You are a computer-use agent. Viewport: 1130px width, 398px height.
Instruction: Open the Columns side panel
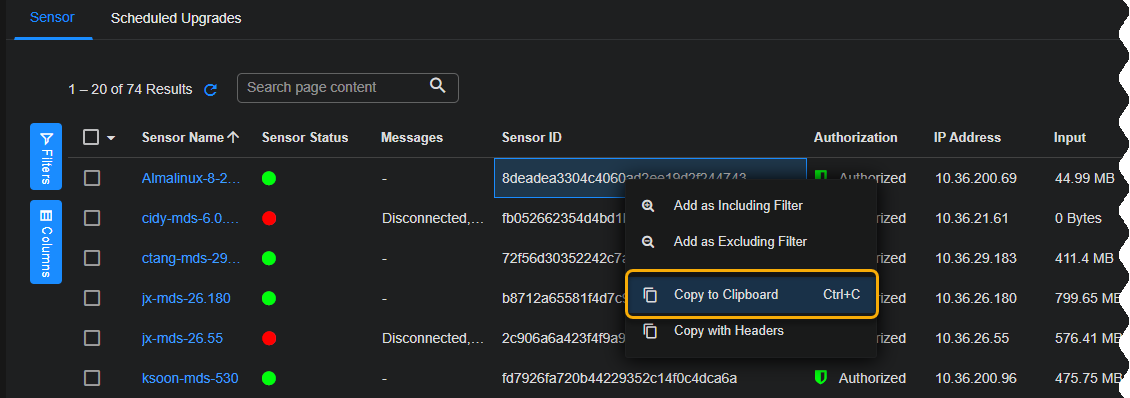tap(46, 242)
